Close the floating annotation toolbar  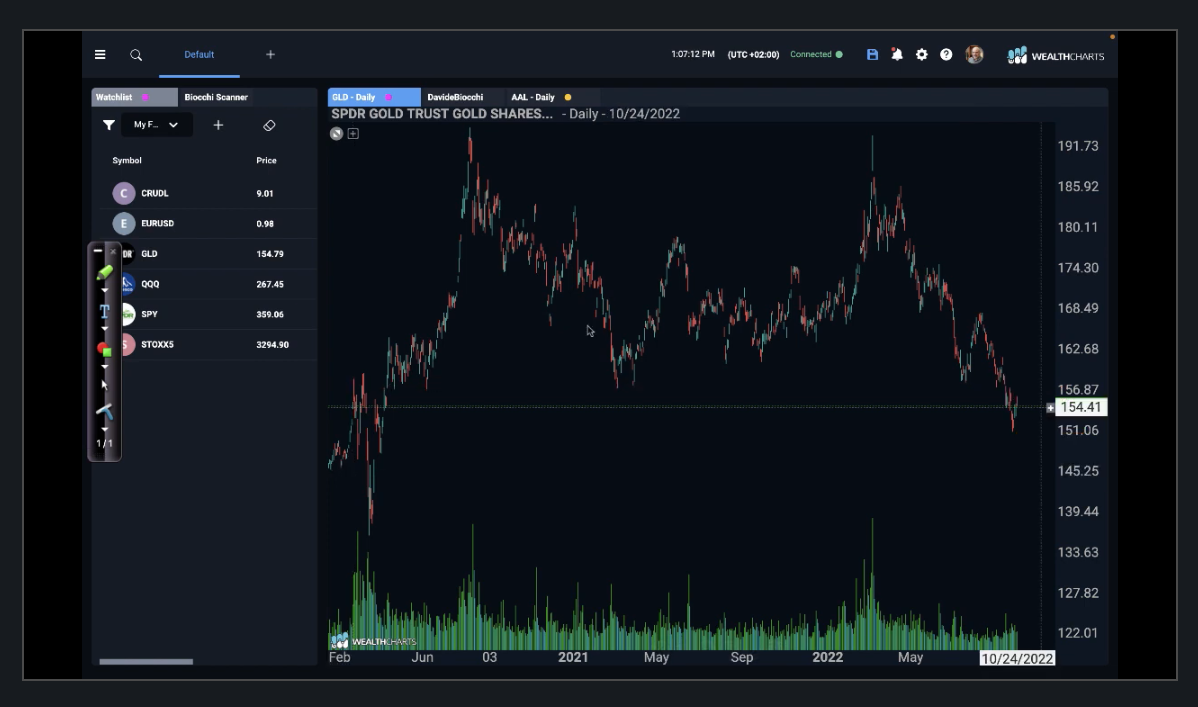pos(113,251)
